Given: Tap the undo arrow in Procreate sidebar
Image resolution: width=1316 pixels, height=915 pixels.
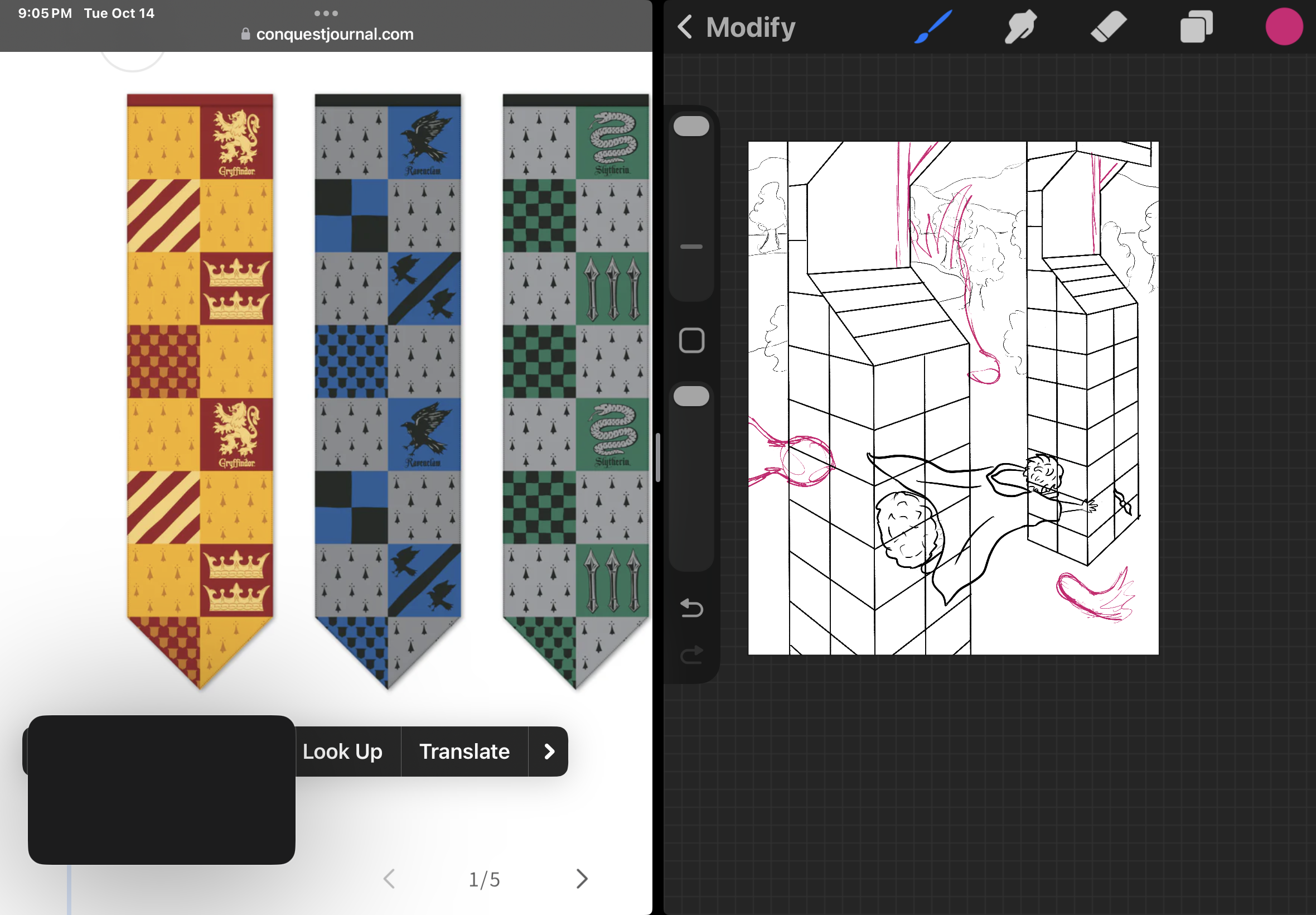Looking at the screenshot, I should click(x=691, y=608).
